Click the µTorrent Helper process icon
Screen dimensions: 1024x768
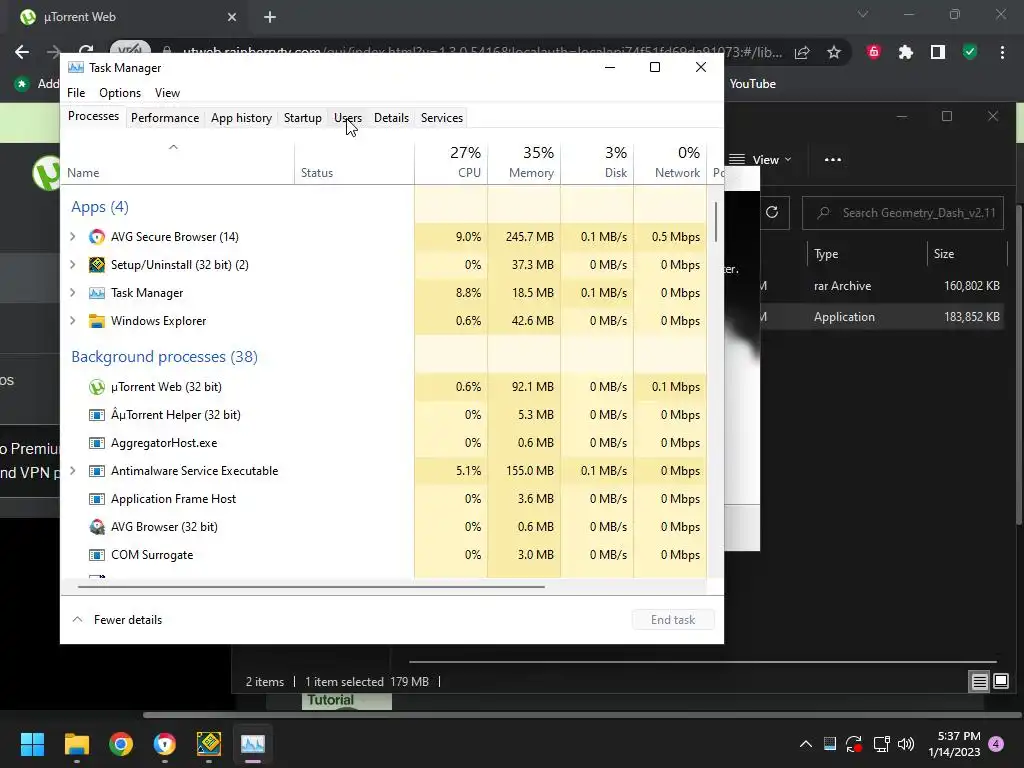97,415
